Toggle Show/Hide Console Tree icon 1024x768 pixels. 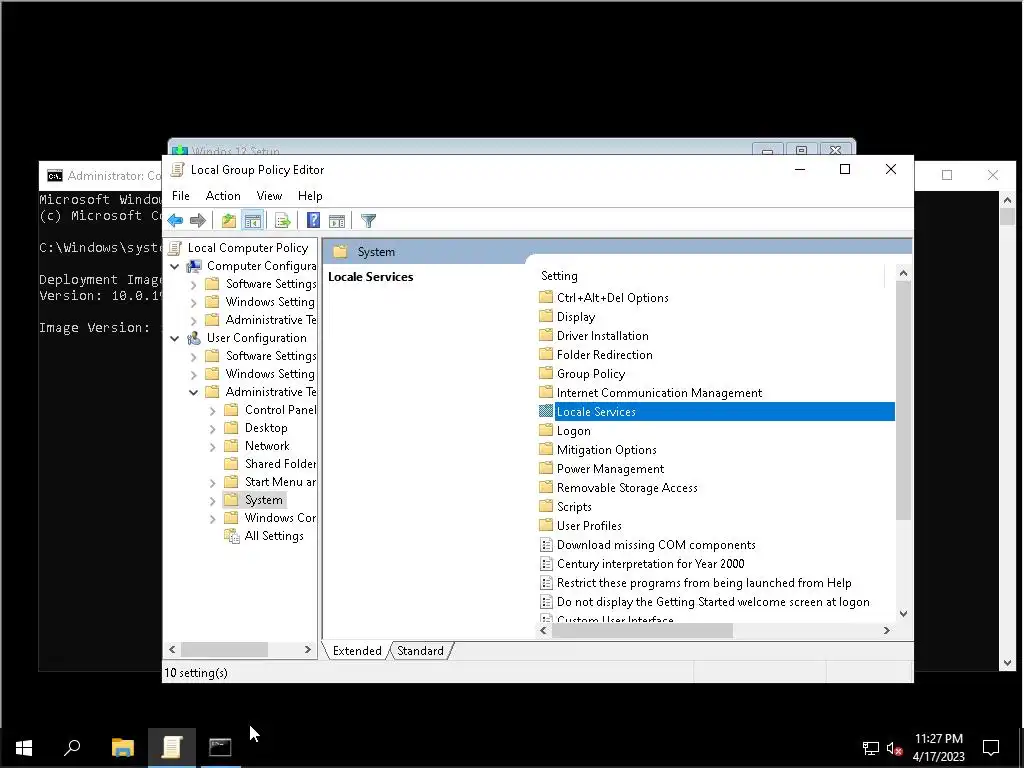coord(253,221)
